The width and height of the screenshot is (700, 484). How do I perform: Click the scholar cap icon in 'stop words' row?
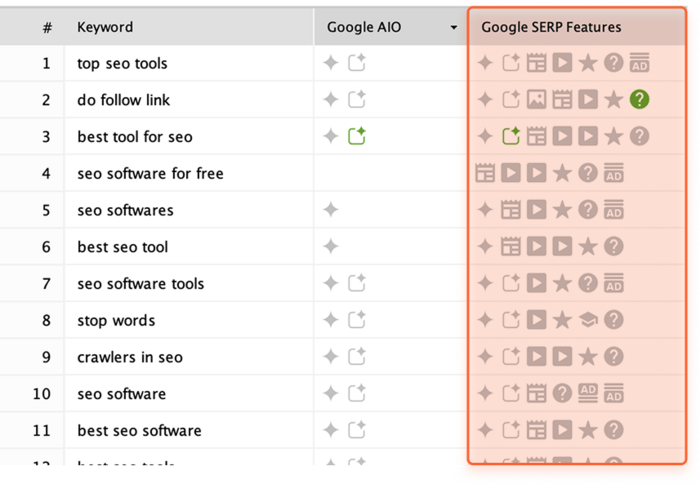point(588,320)
